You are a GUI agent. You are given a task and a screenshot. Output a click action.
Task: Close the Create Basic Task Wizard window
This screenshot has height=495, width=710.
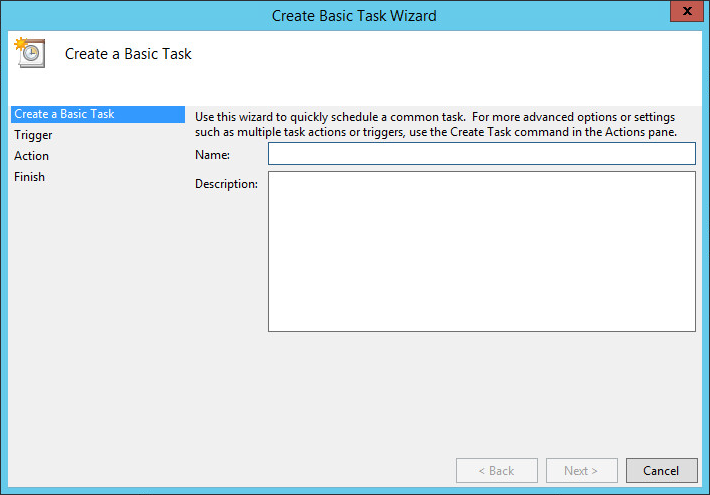coord(684,14)
